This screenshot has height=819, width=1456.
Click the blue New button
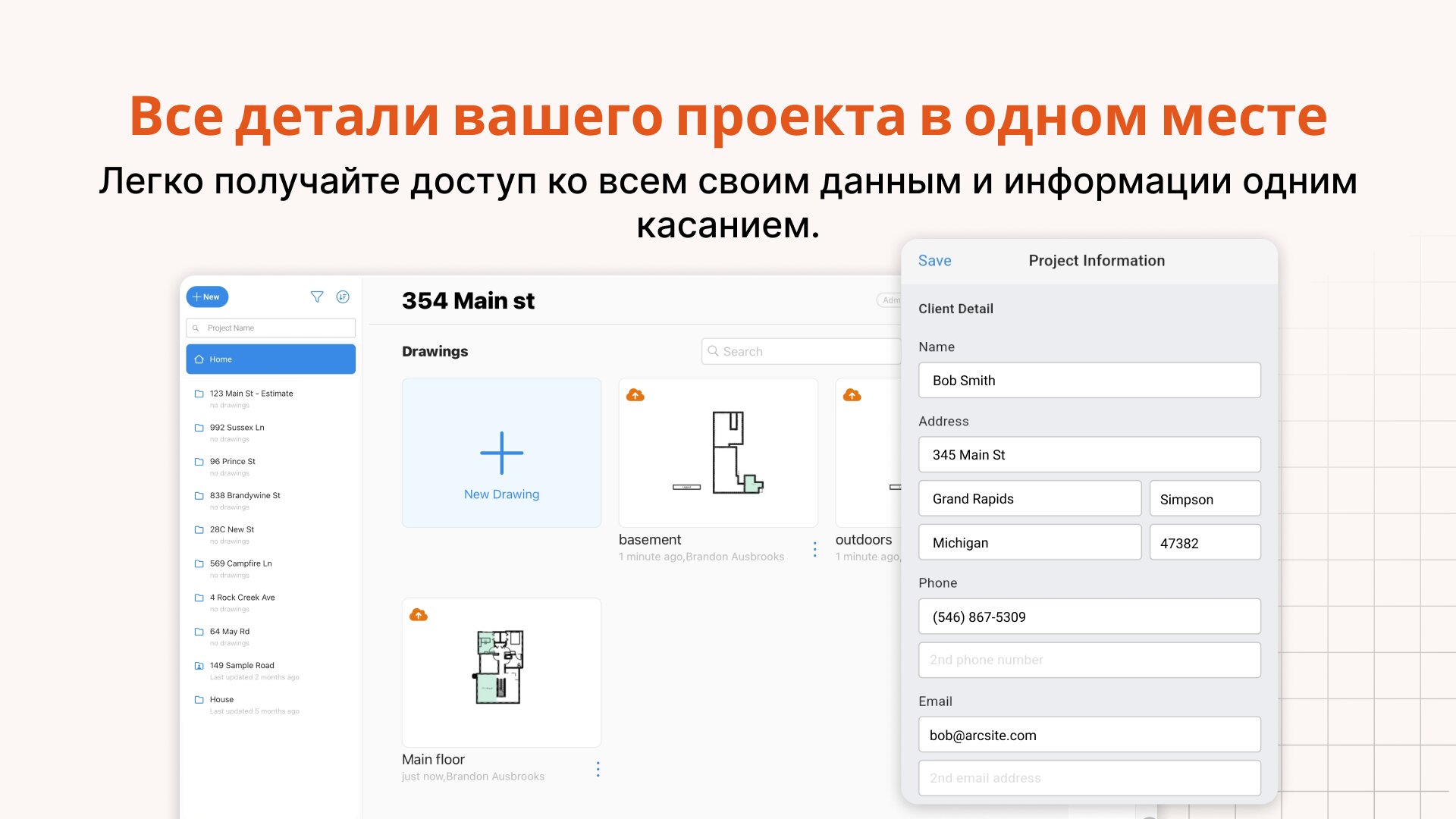207,297
